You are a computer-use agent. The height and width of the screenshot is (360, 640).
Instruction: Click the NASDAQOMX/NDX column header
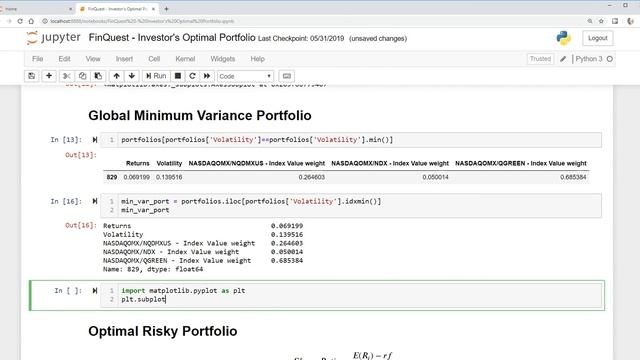(390, 163)
